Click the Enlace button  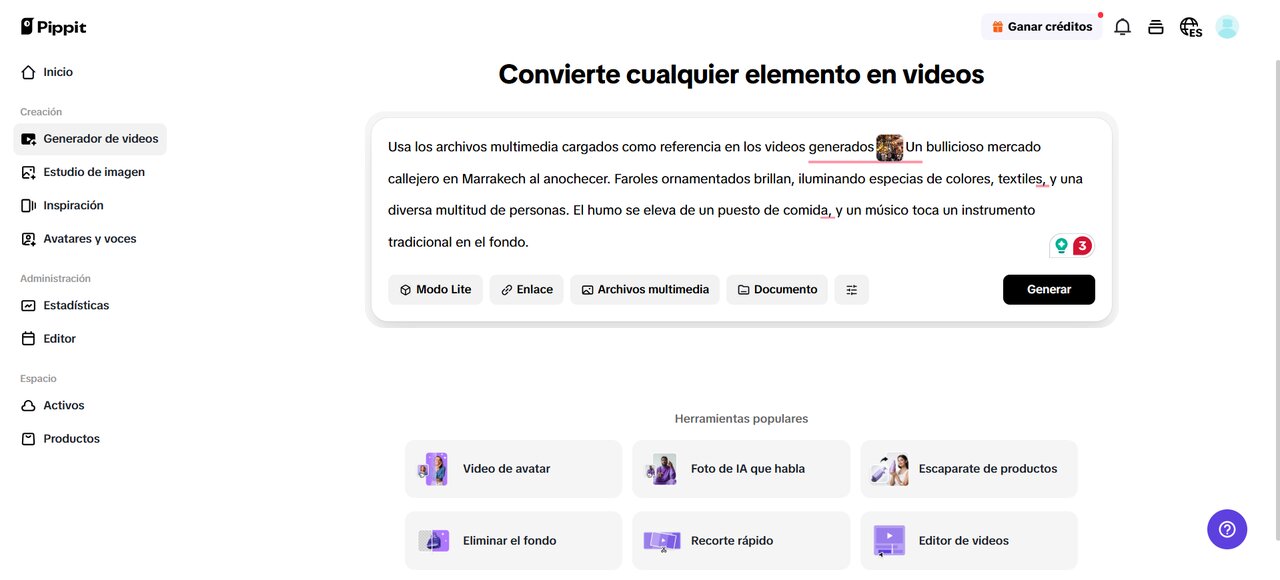click(x=527, y=290)
